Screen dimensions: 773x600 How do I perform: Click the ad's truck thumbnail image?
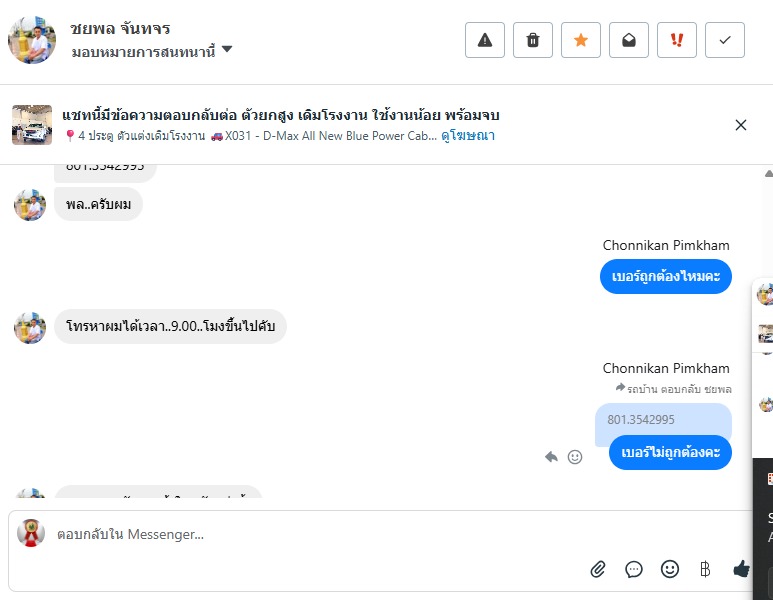[32, 125]
